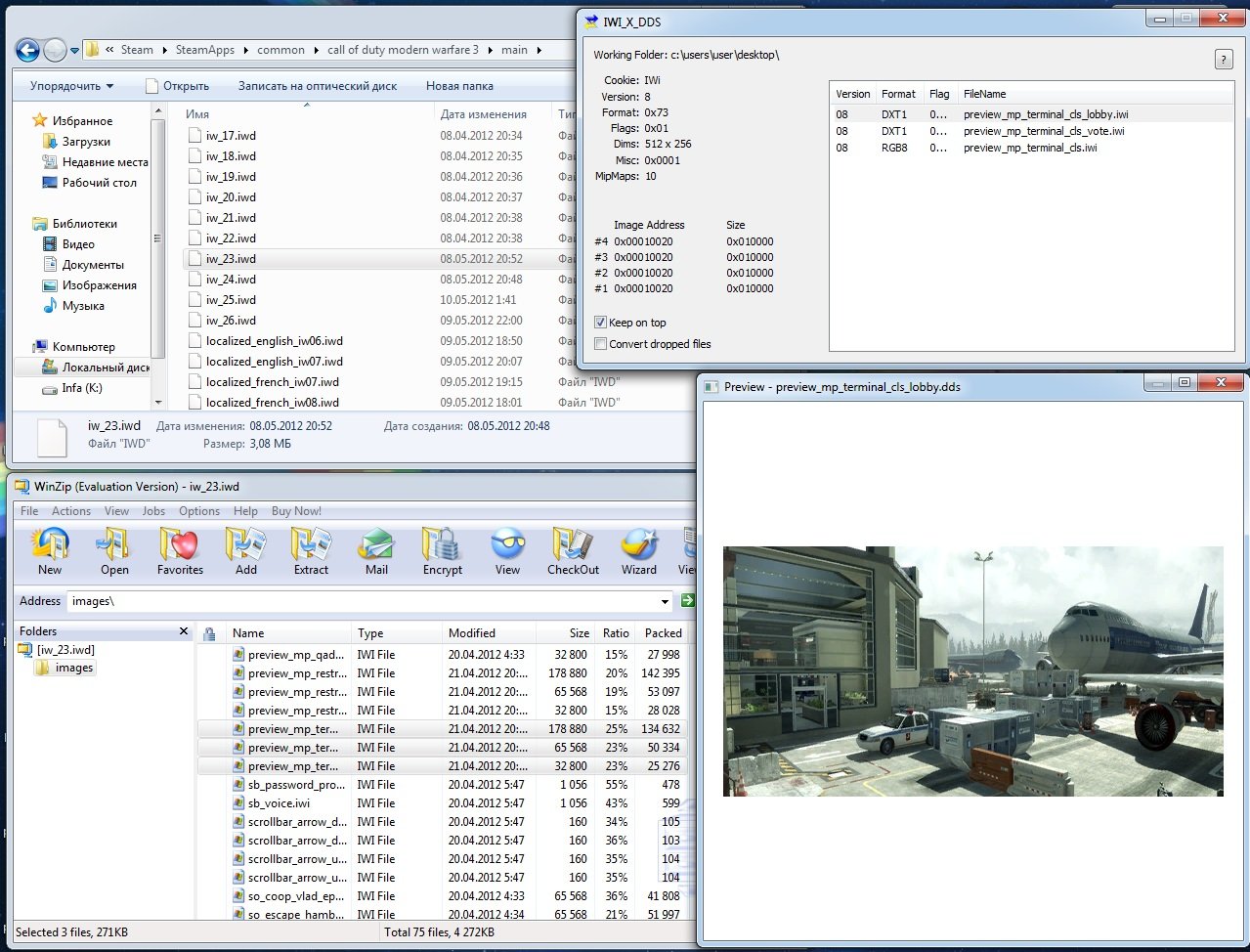Image resolution: width=1250 pixels, height=952 pixels.
Task: Select Локальный диск in Explorer sidebar
Action: (x=105, y=368)
